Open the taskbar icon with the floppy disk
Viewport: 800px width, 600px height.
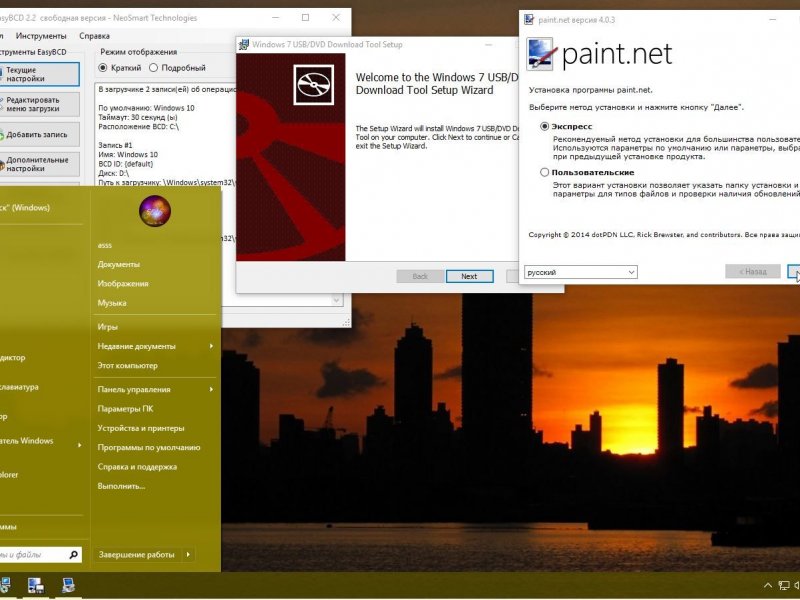(36, 585)
